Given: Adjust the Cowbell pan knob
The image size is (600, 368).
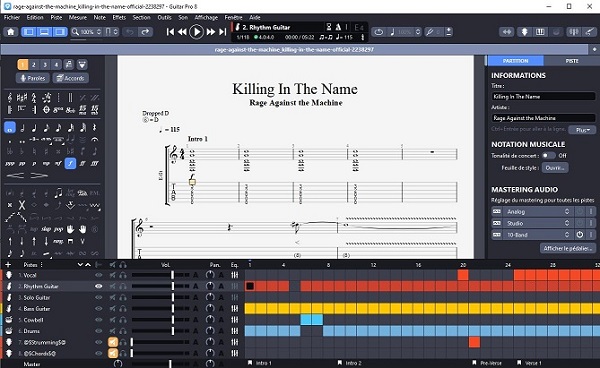Looking at the screenshot, I should (x=210, y=319).
